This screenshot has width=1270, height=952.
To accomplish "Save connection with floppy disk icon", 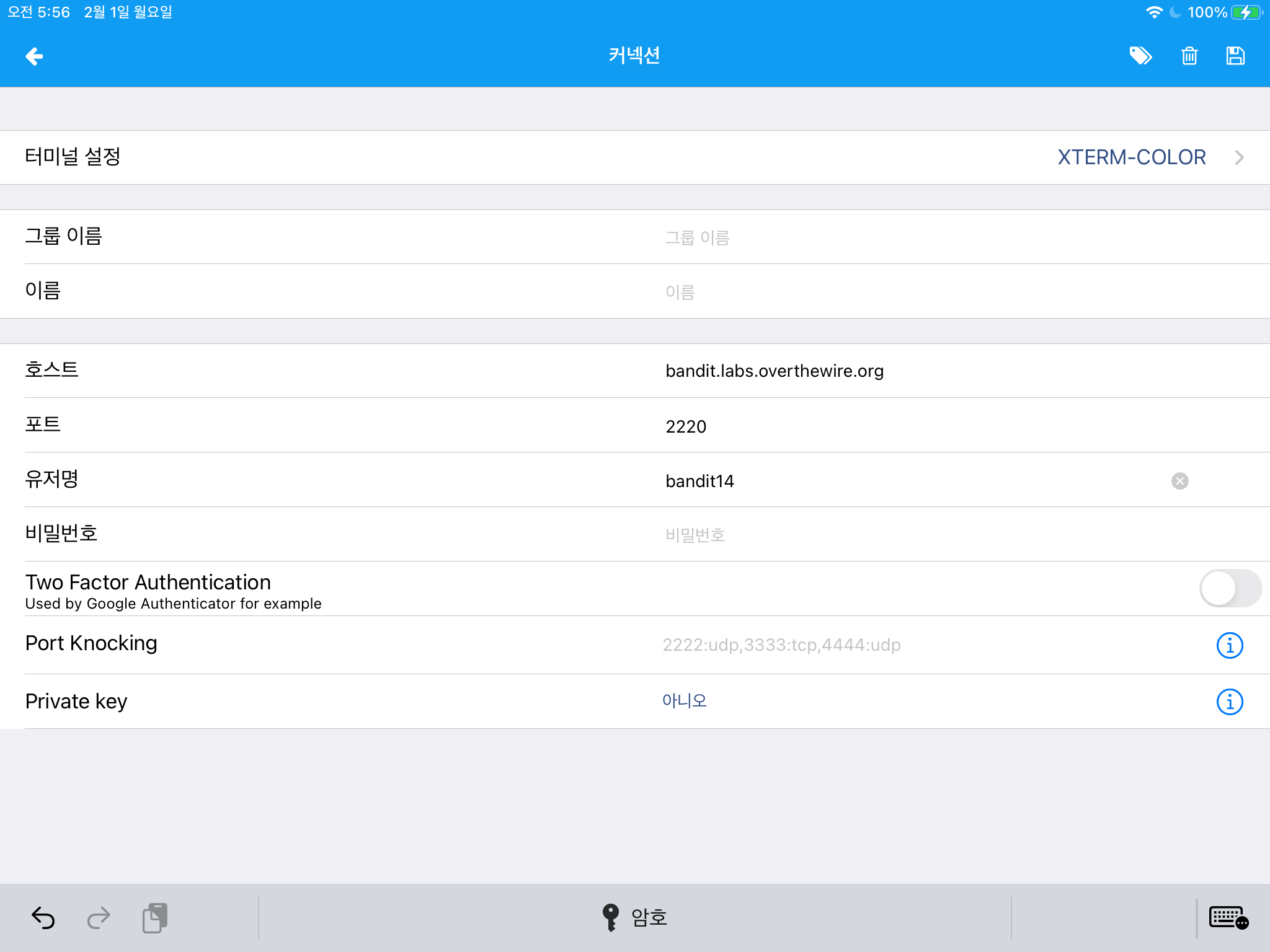I will (x=1235, y=56).
